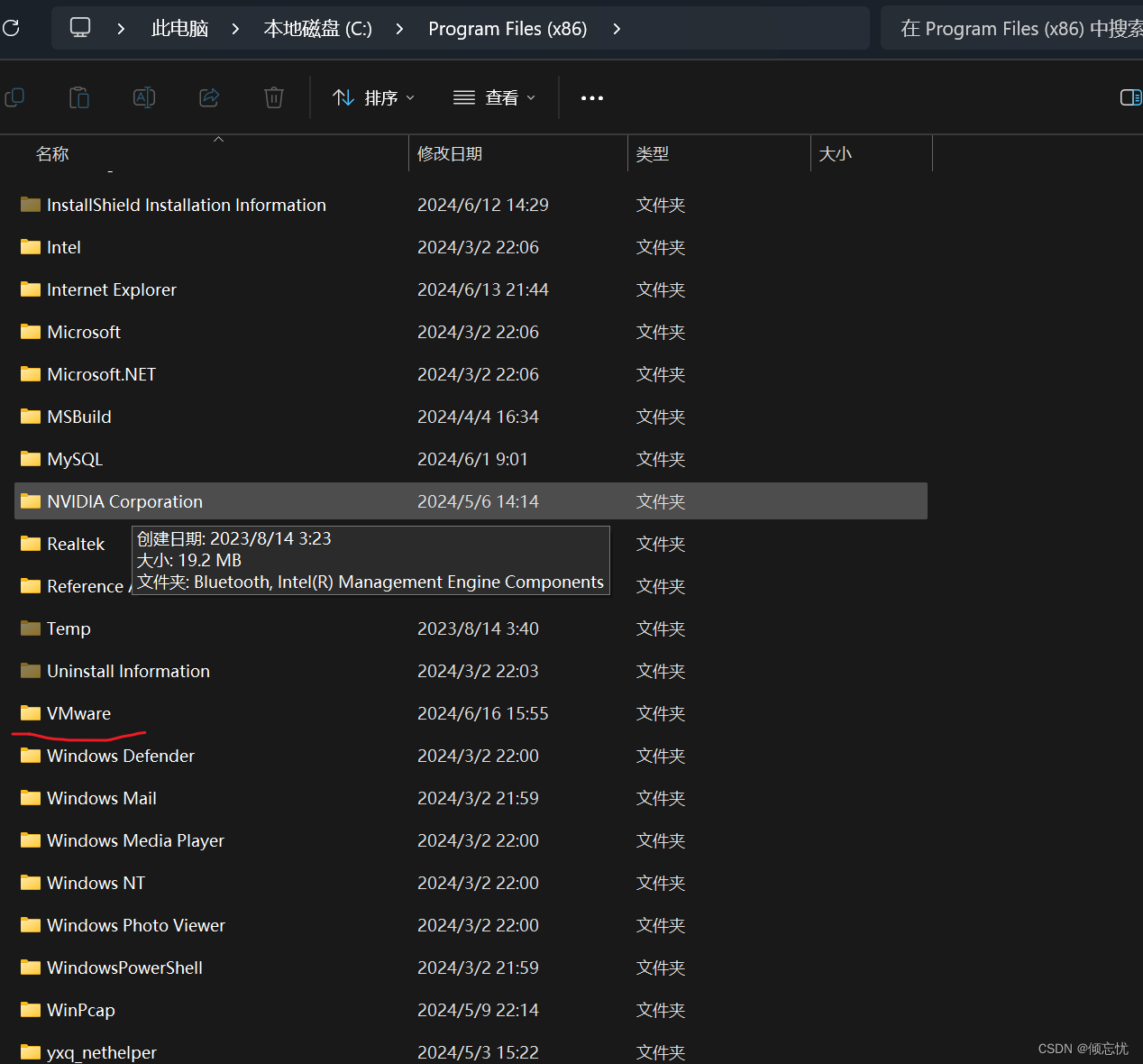
Task: Select the InstallShield Installation Information name
Action: [x=187, y=205]
